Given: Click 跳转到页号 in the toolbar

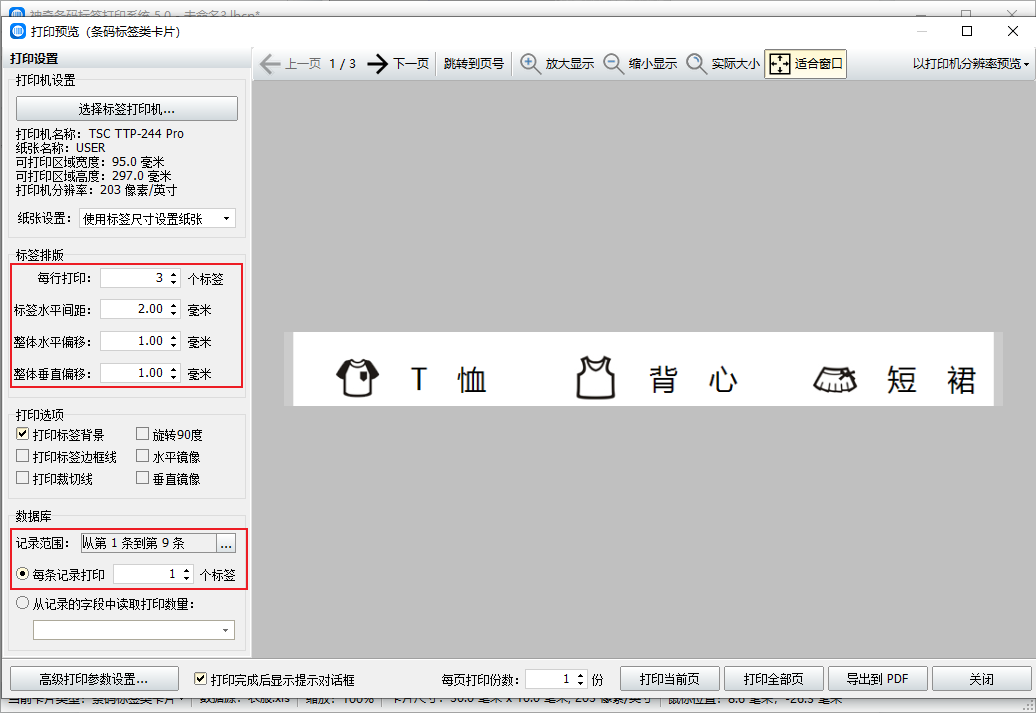Looking at the screenshot, I should tap(474, 64).
